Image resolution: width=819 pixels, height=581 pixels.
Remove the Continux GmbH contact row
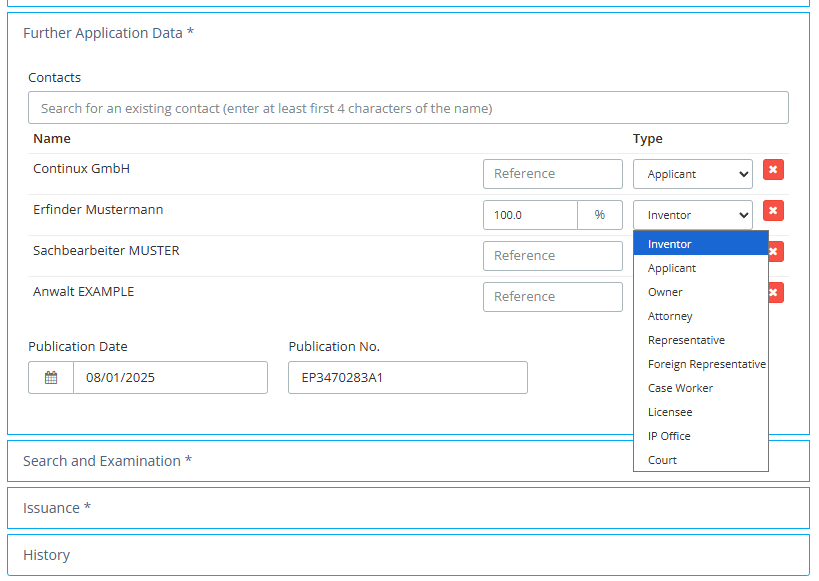773,170
